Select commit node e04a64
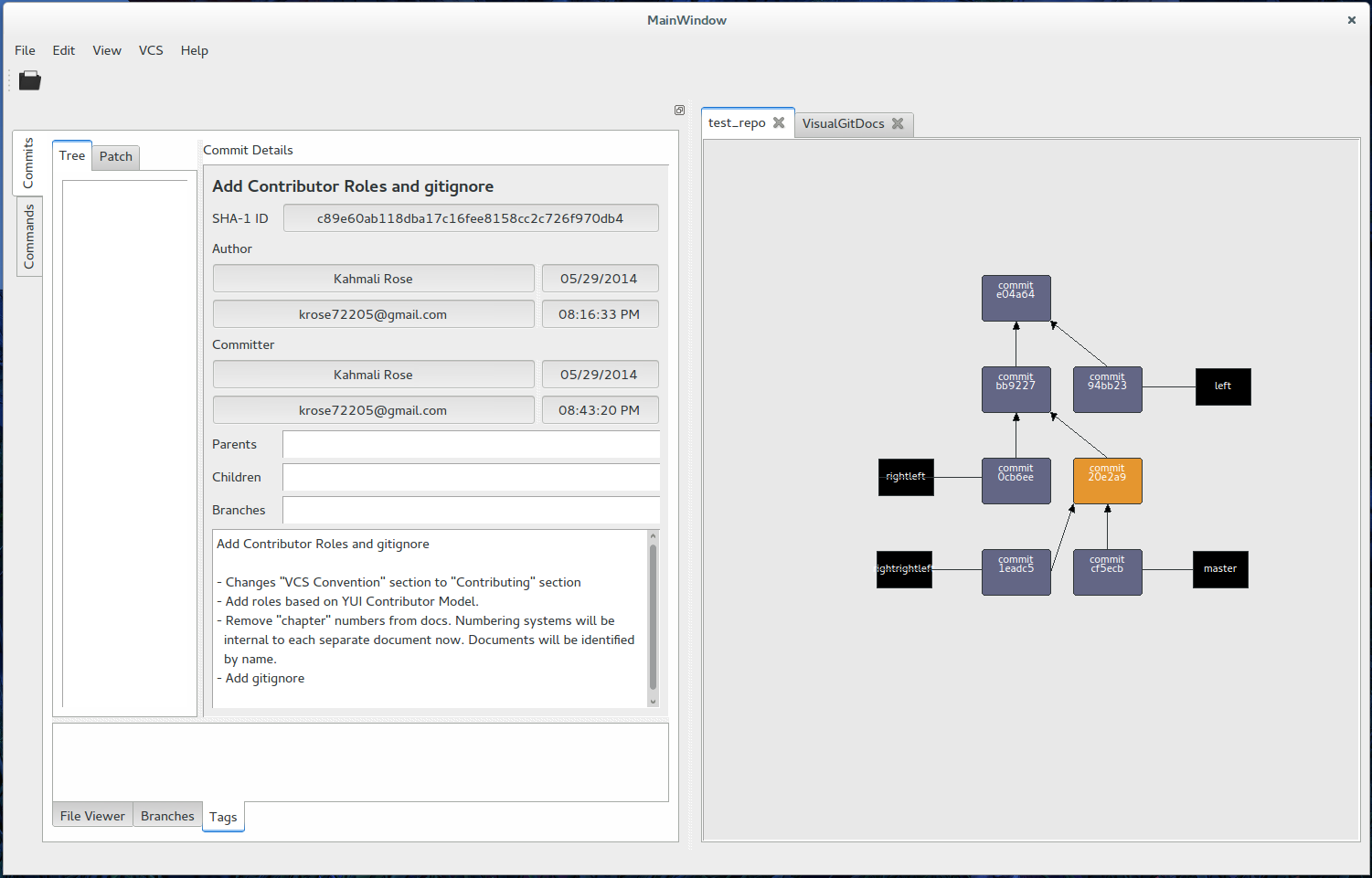Image resolution: width=1372 pixels, height=878 pixels. [x=1016, y=299]
